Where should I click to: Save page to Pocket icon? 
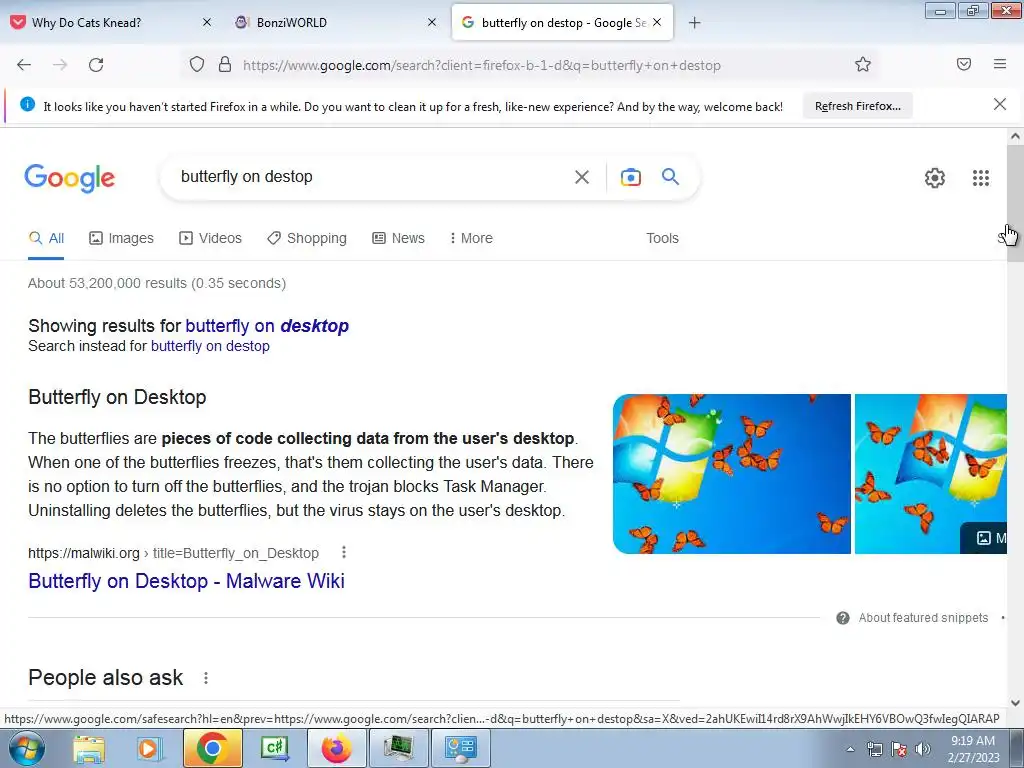(964, 64)
